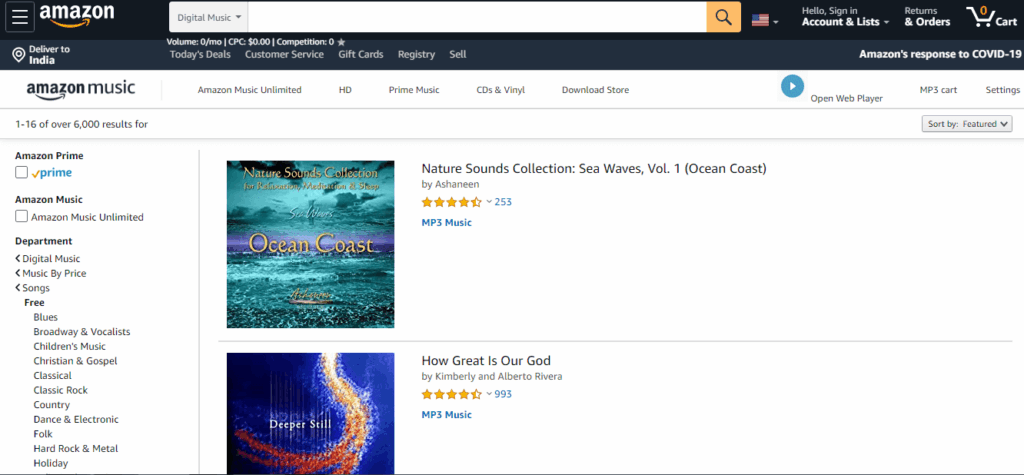This screenshot has width=1024, height=475.
Task: Click the Amazon logo
Action: point(77,17)
